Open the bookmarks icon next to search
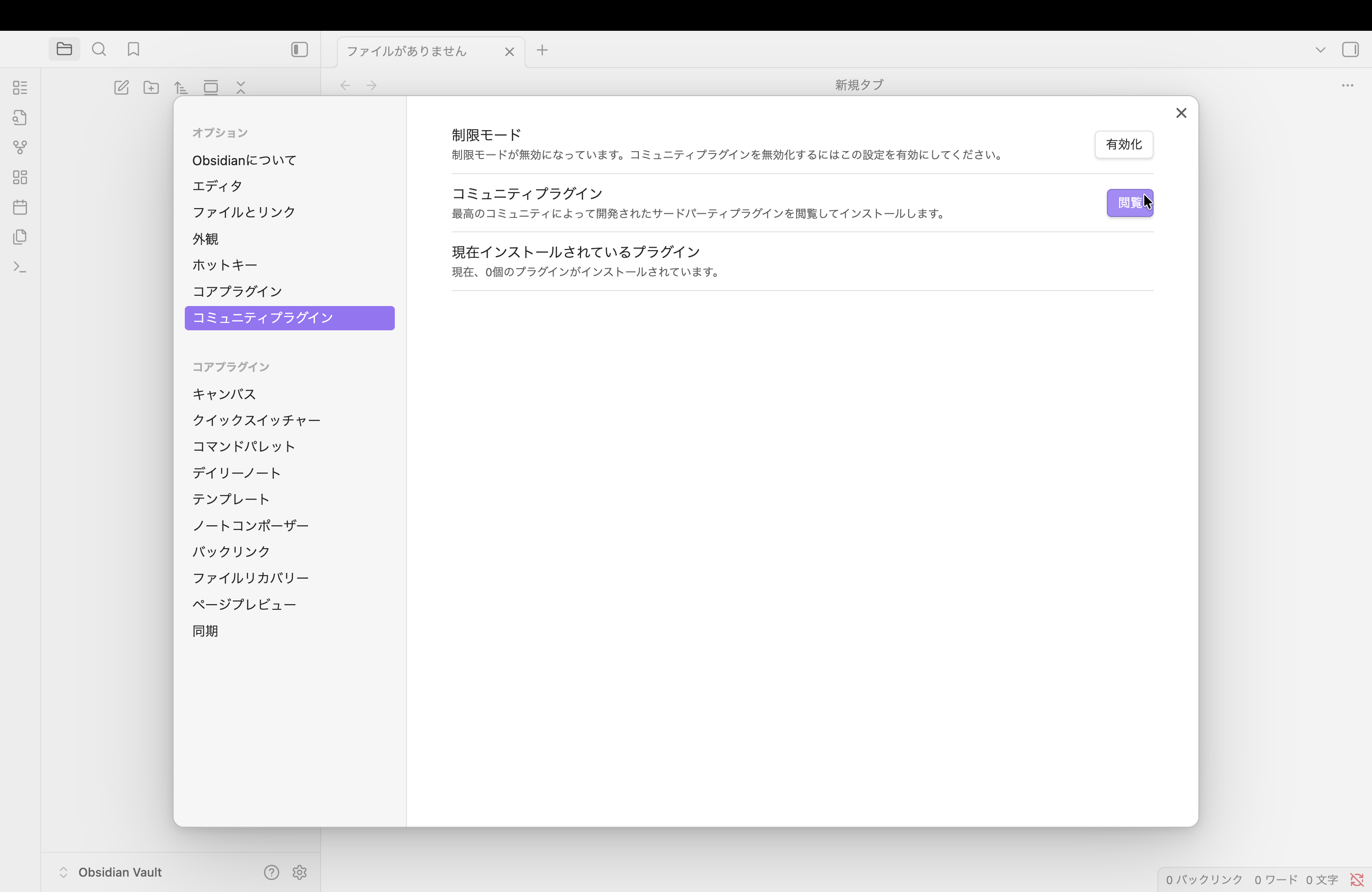Viewport: 1372px width, 892px height. (x=133, y=49)
